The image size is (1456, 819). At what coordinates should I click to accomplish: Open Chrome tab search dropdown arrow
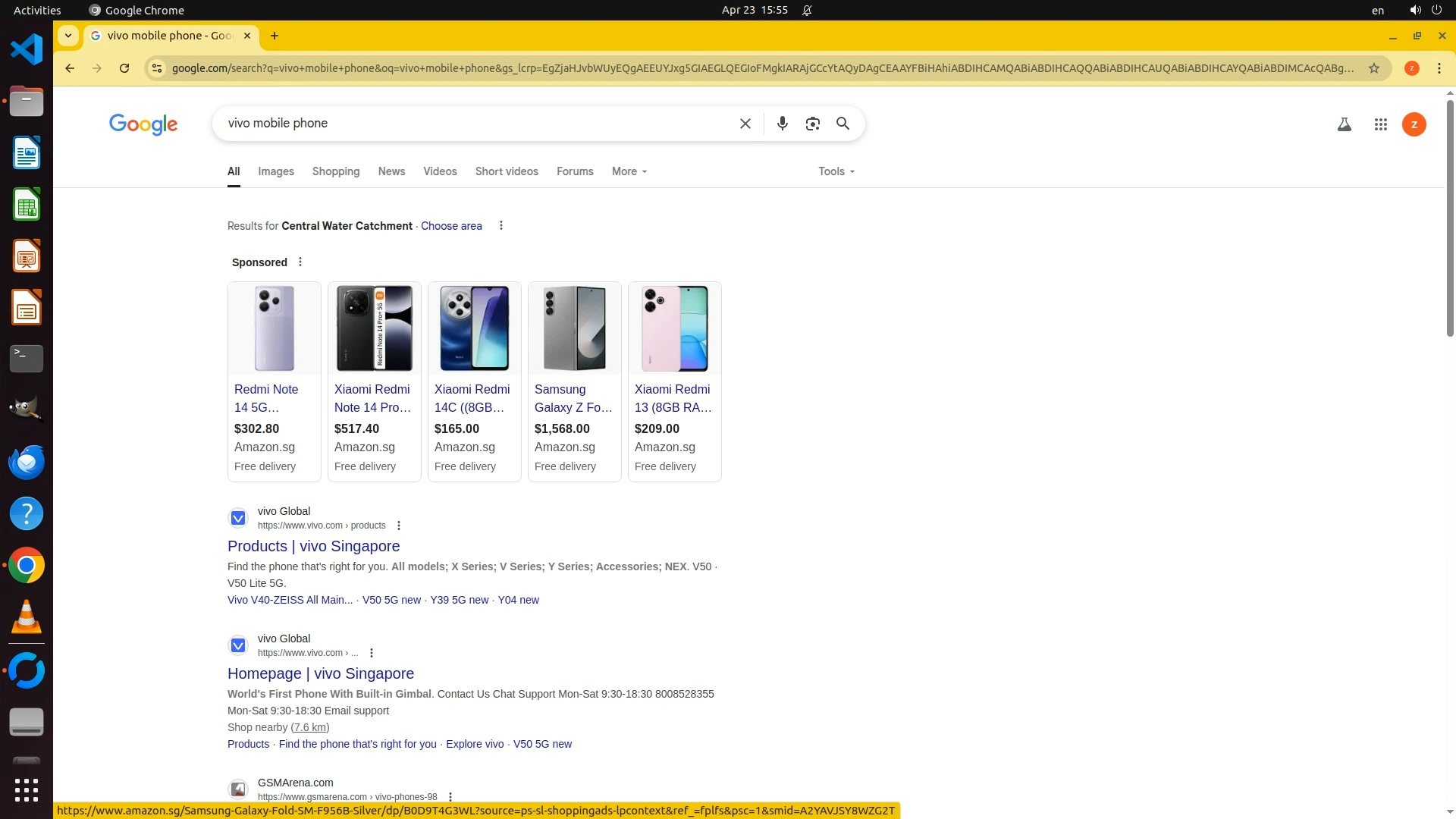point(68,36)
